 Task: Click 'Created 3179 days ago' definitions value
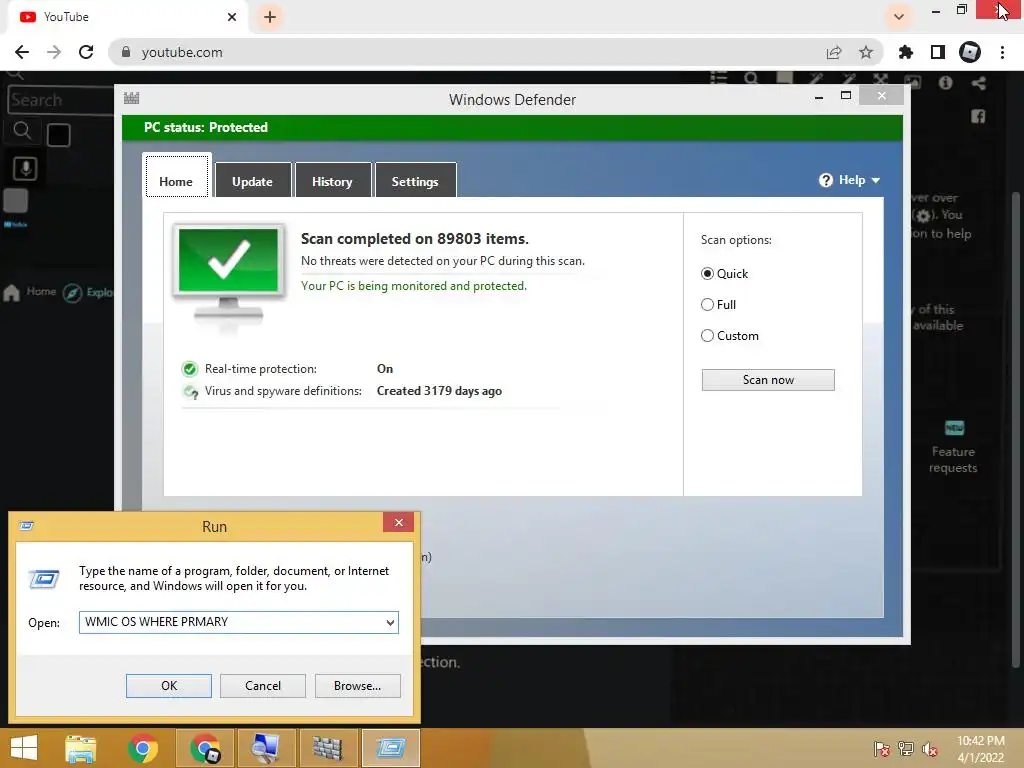(x=439, y=391)
